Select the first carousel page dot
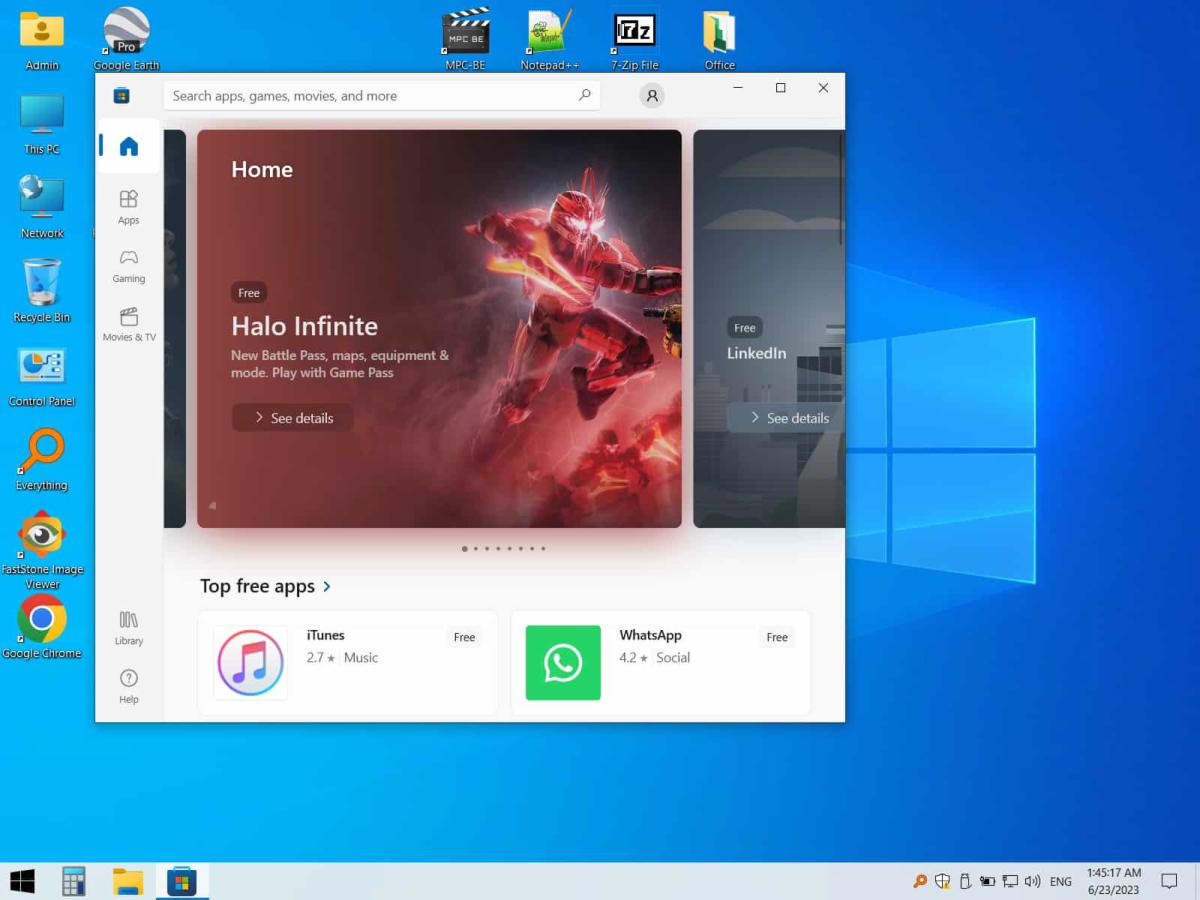Image resolution: width=1200 pixels, height=900 pixels. 464,549
